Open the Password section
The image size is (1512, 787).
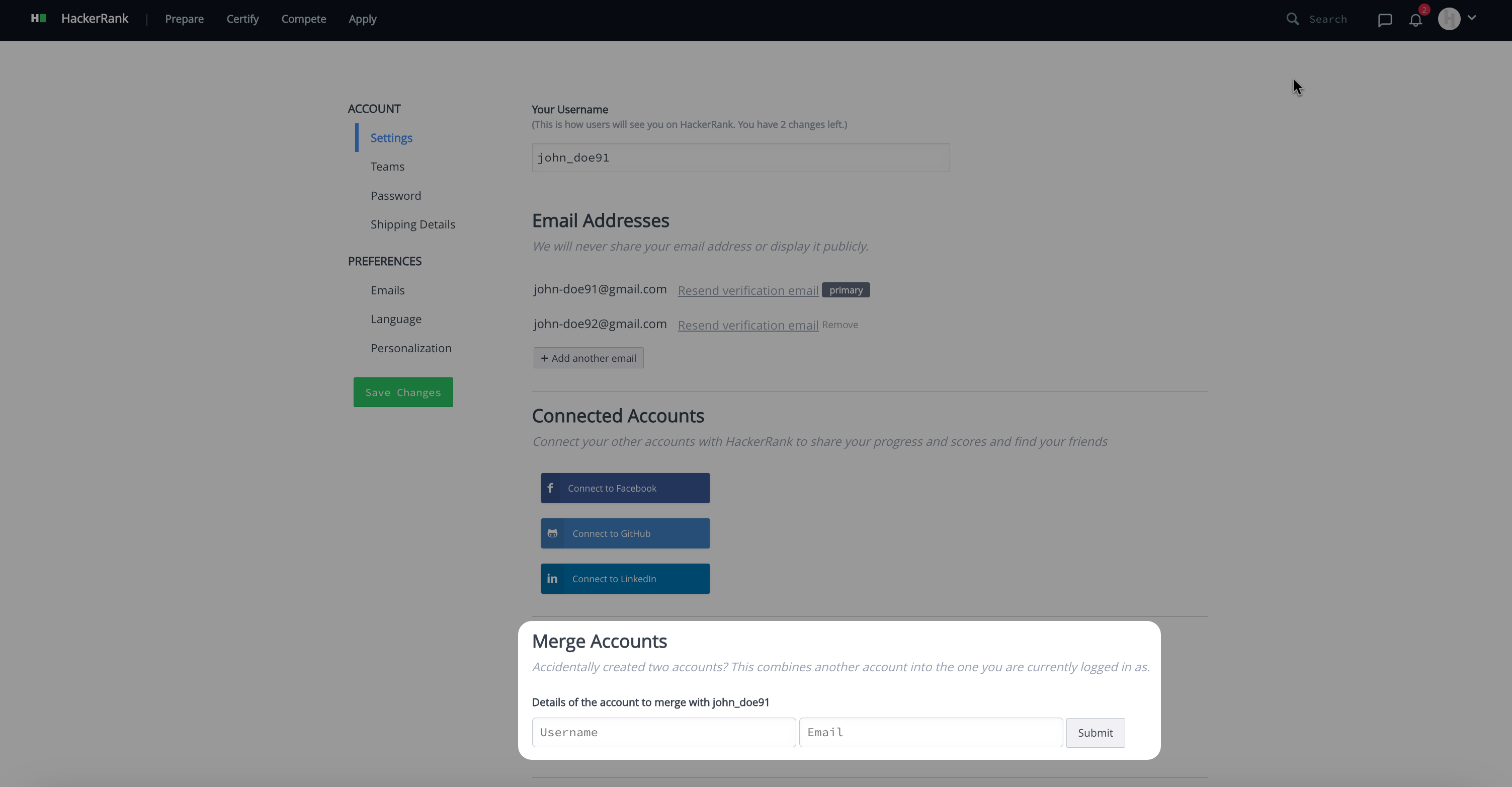coord(396,196)
